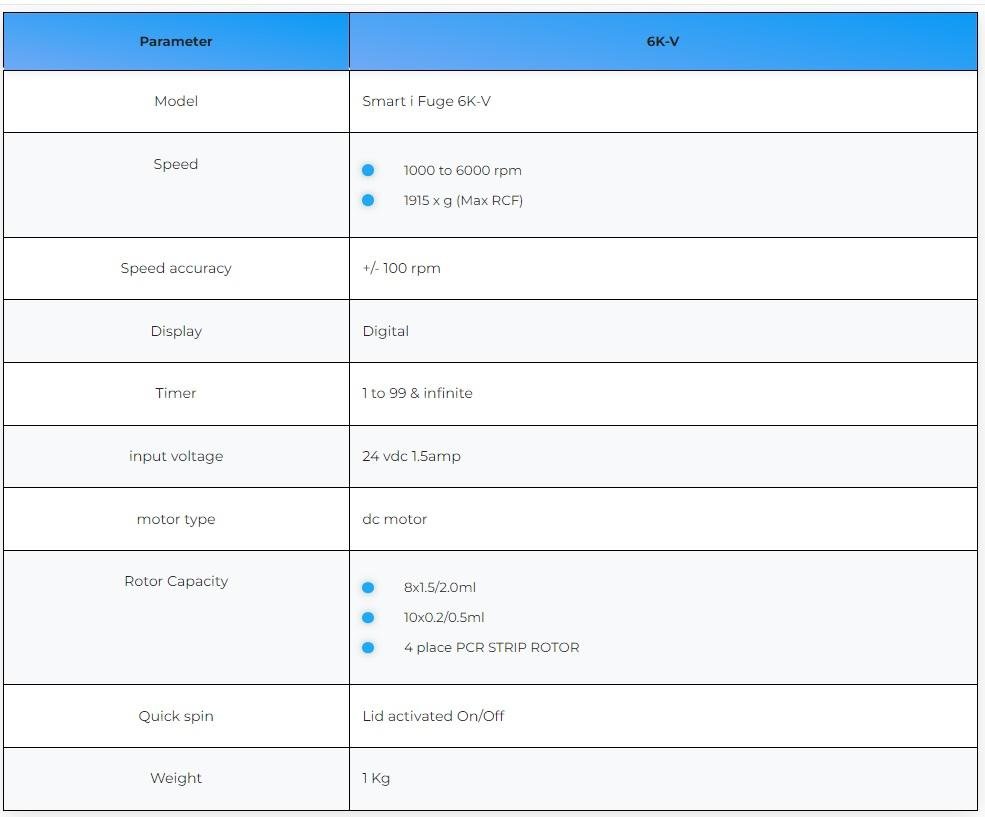Viewport: 985px width, 817px height.
Task: Click the 1 Kg weight value
Action: pyautogui.click(x=376, y=778)
